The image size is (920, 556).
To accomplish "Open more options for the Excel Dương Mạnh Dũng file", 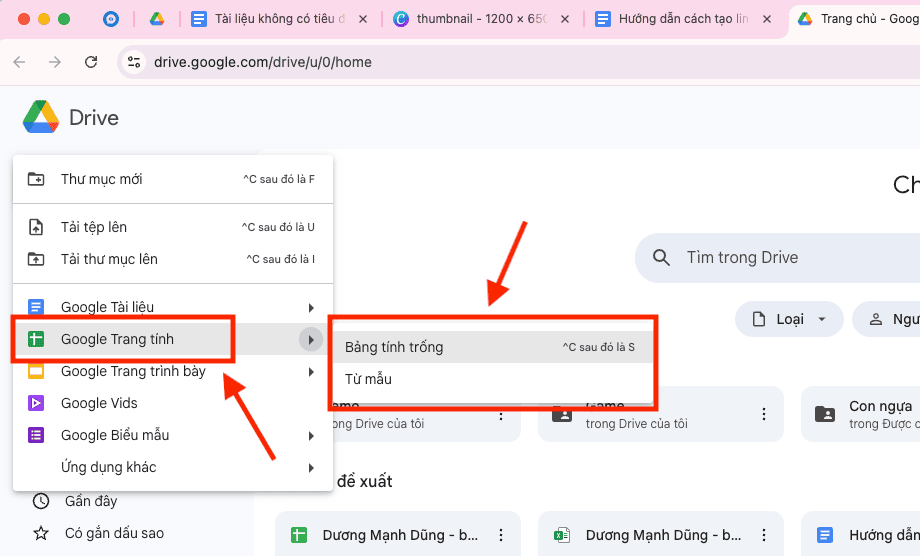I will (x=763, y=535).
